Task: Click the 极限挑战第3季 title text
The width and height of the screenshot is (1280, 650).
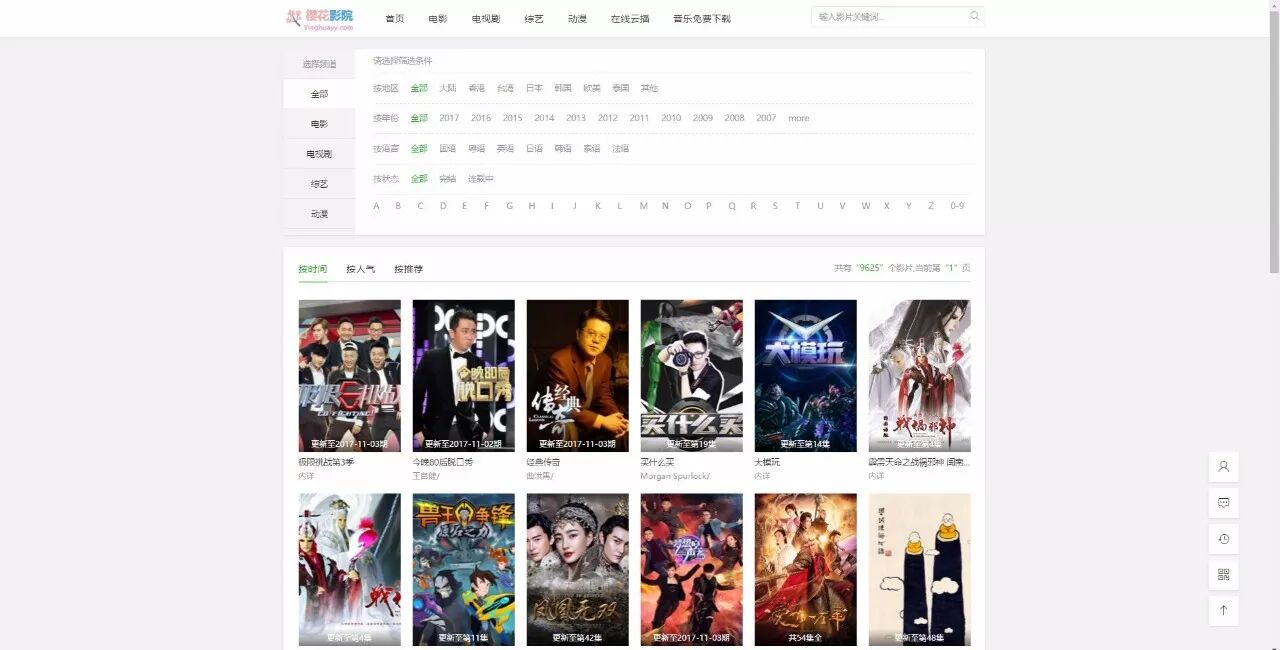Action: [x=326, y=462]
